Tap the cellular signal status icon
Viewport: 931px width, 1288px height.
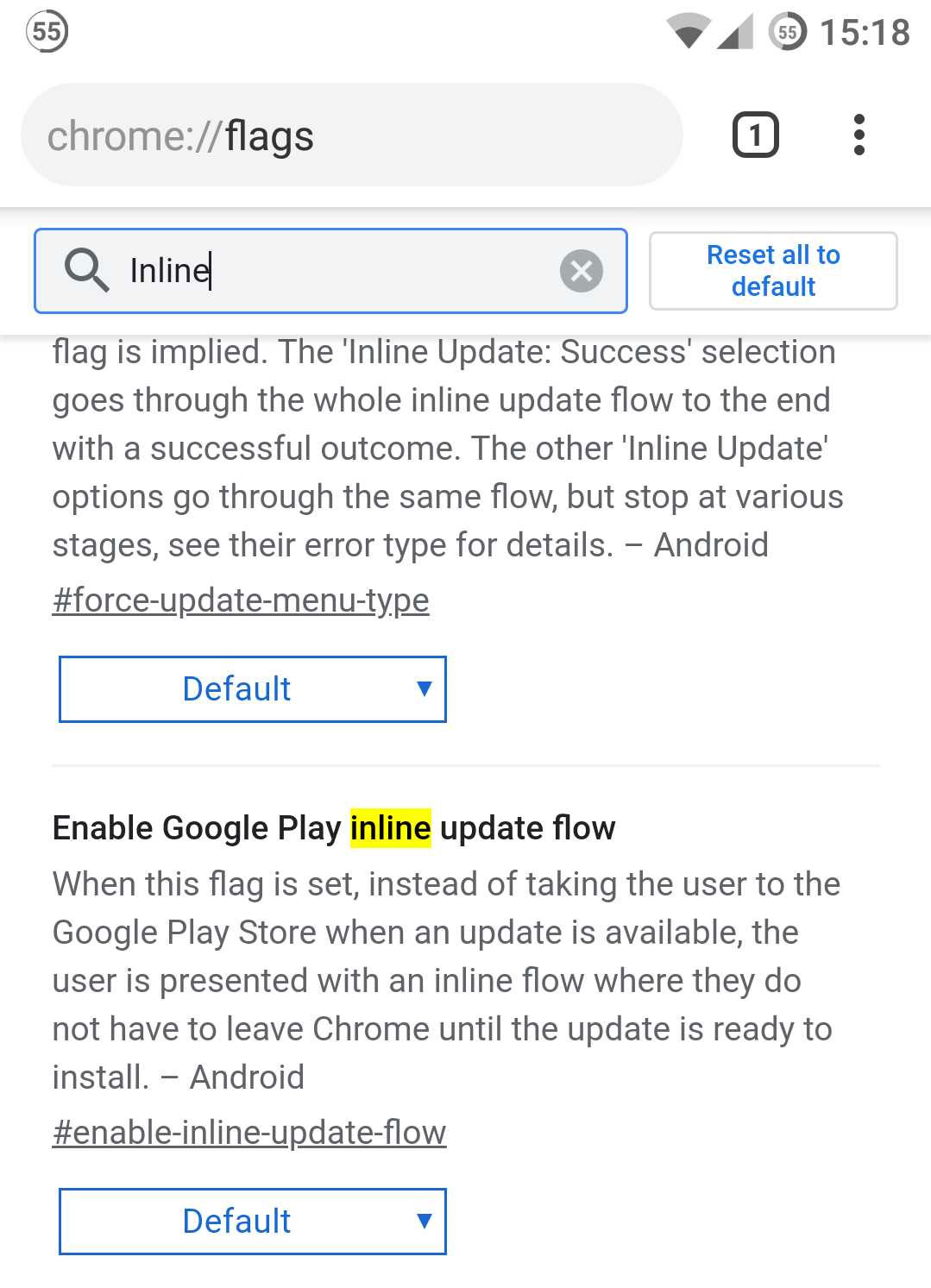coord(736,33)
